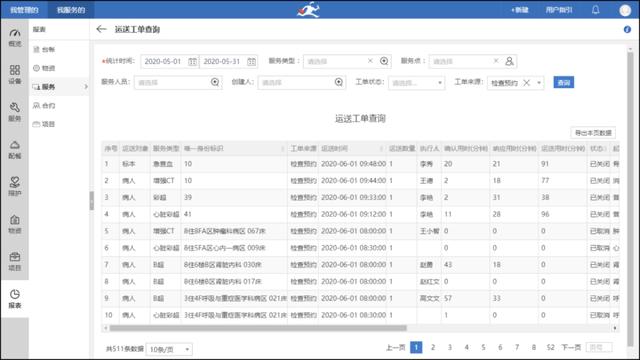
Task: Switch to the second top tab
Action: point(71,10)
